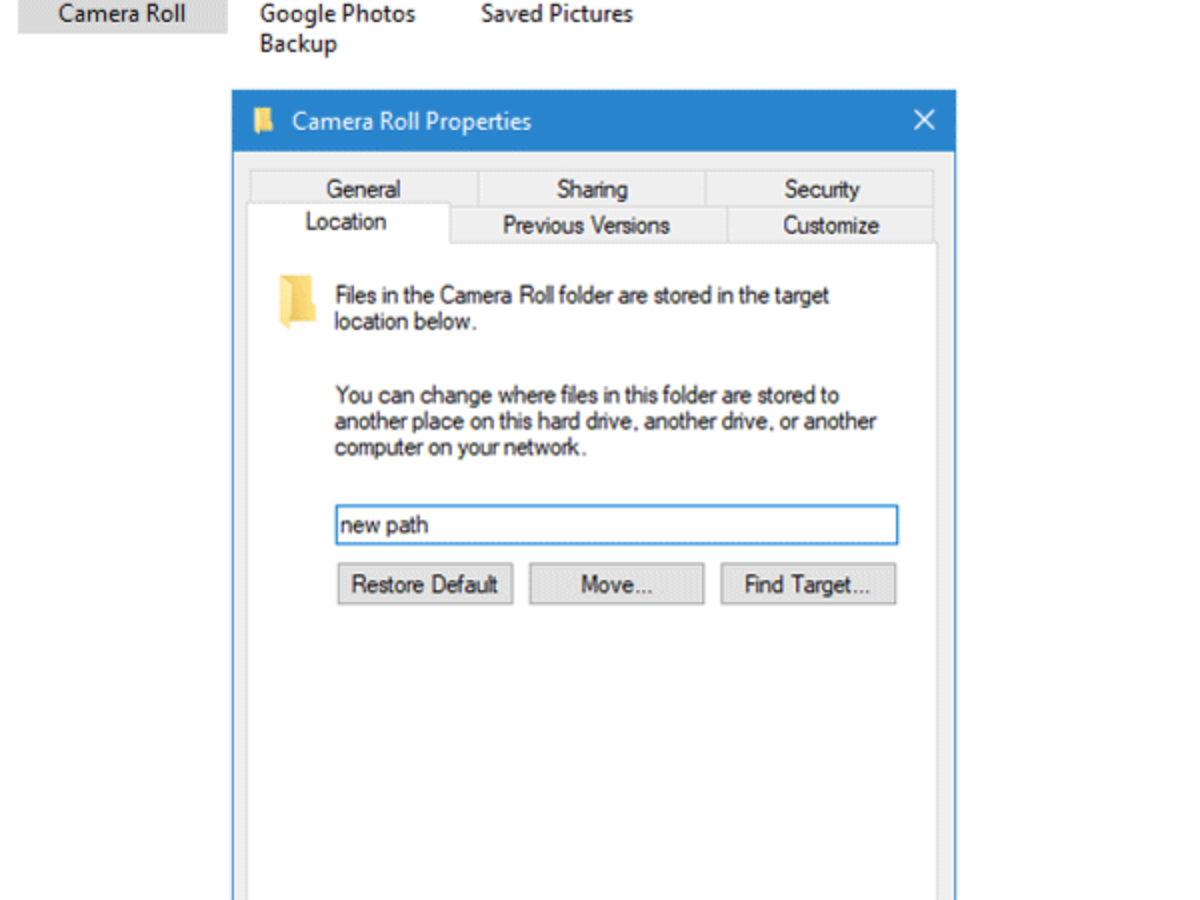Viewport: 1200px width, 900px height.
Task: Open the Previous Versions tab
Action: [x=586, y=226]
